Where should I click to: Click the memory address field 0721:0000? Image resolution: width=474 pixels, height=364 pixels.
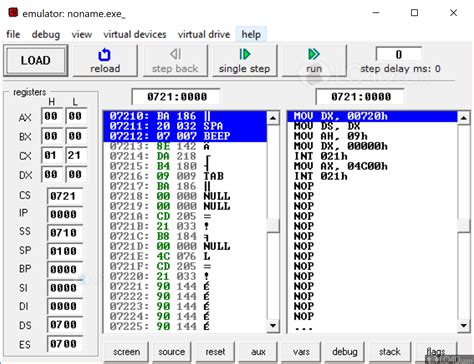176,97
